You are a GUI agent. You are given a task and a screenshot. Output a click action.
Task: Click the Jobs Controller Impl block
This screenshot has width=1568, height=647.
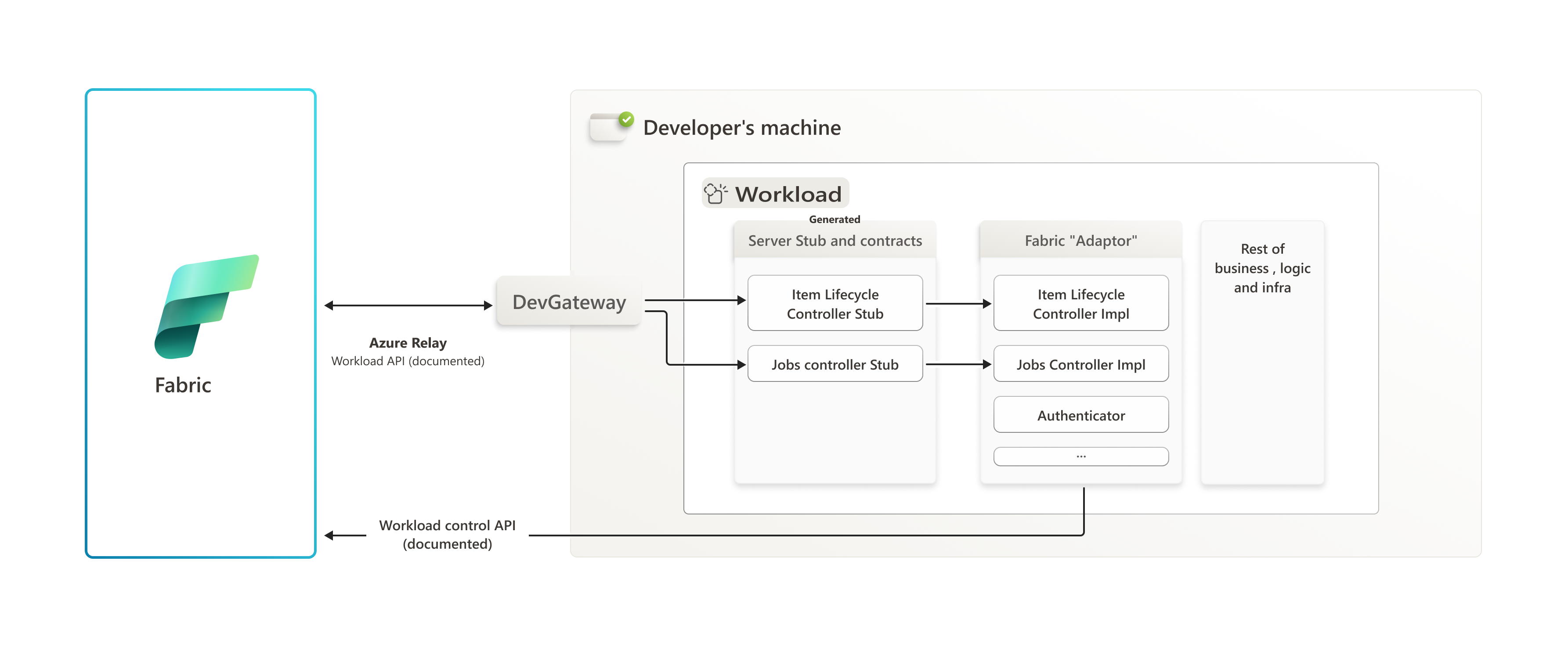(x=1081, y=363)
